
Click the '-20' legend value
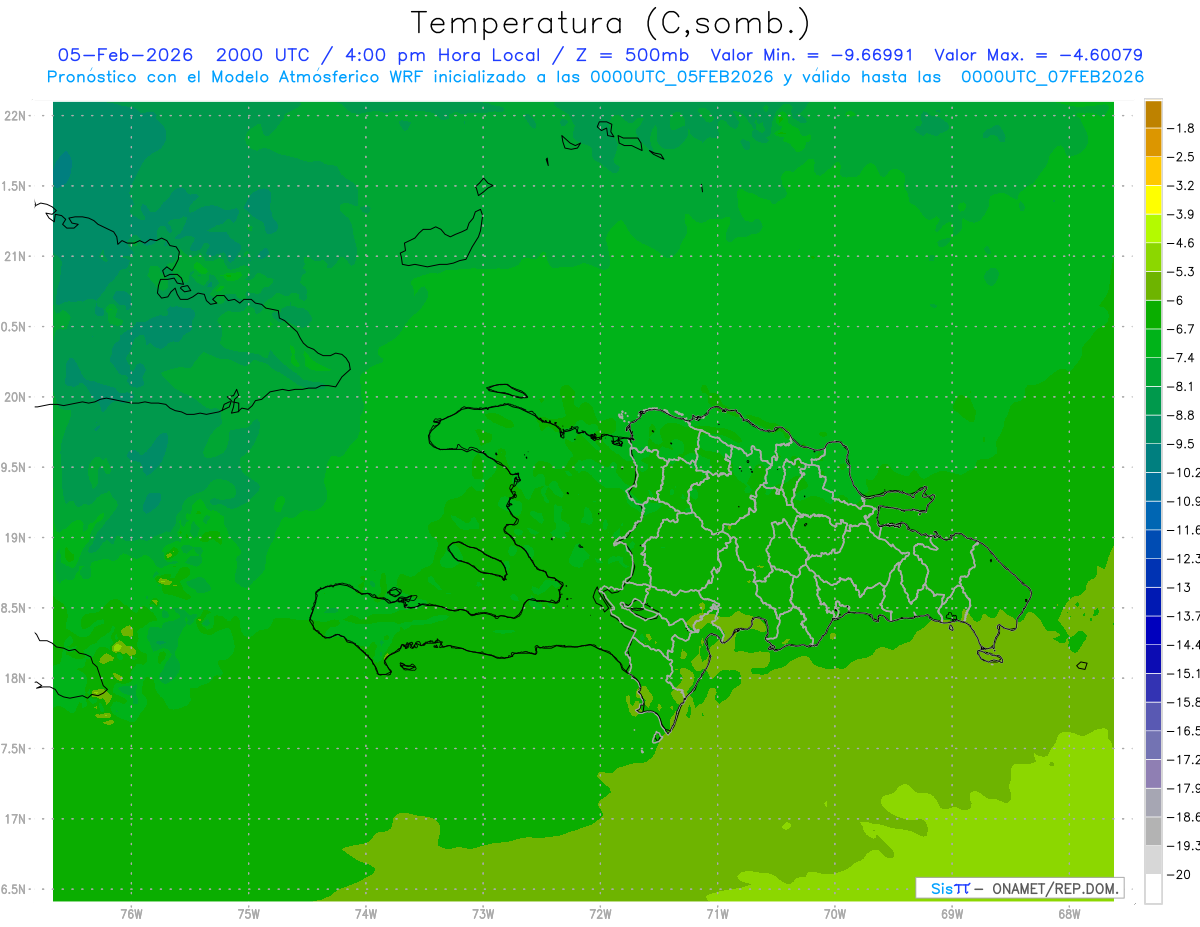(1179, 874)
